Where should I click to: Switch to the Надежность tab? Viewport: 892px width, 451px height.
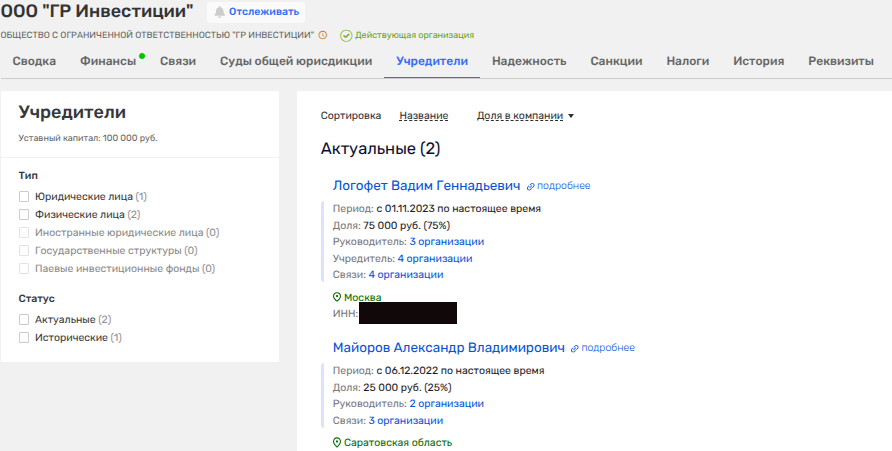(x=529, y=61)
